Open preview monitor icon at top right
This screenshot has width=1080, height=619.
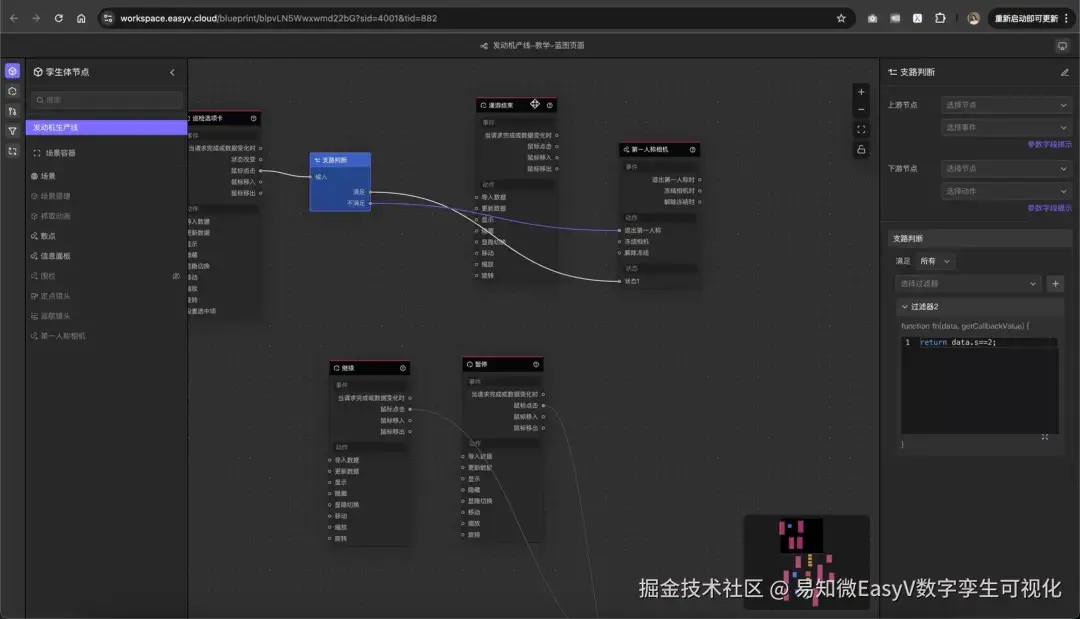tap(1062, 45)
